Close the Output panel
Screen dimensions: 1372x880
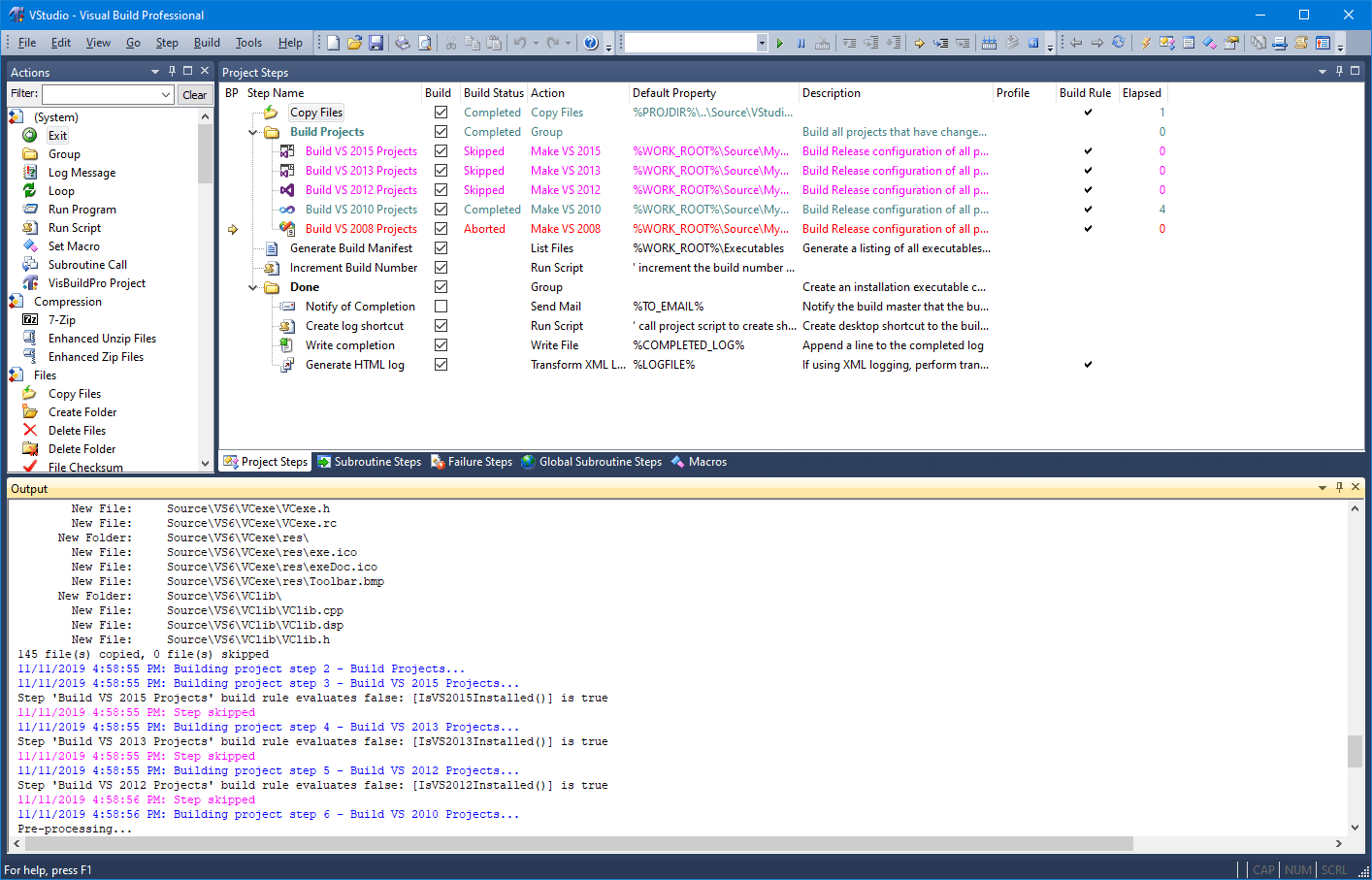pyautogui.click(x=1356, y=488)
